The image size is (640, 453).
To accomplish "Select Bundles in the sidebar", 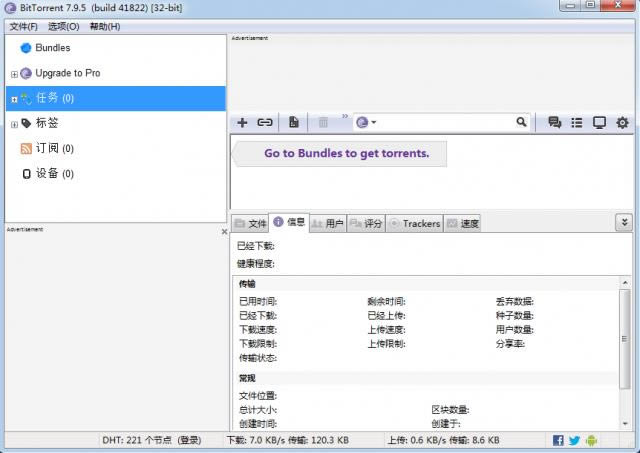I will [53, 48].
